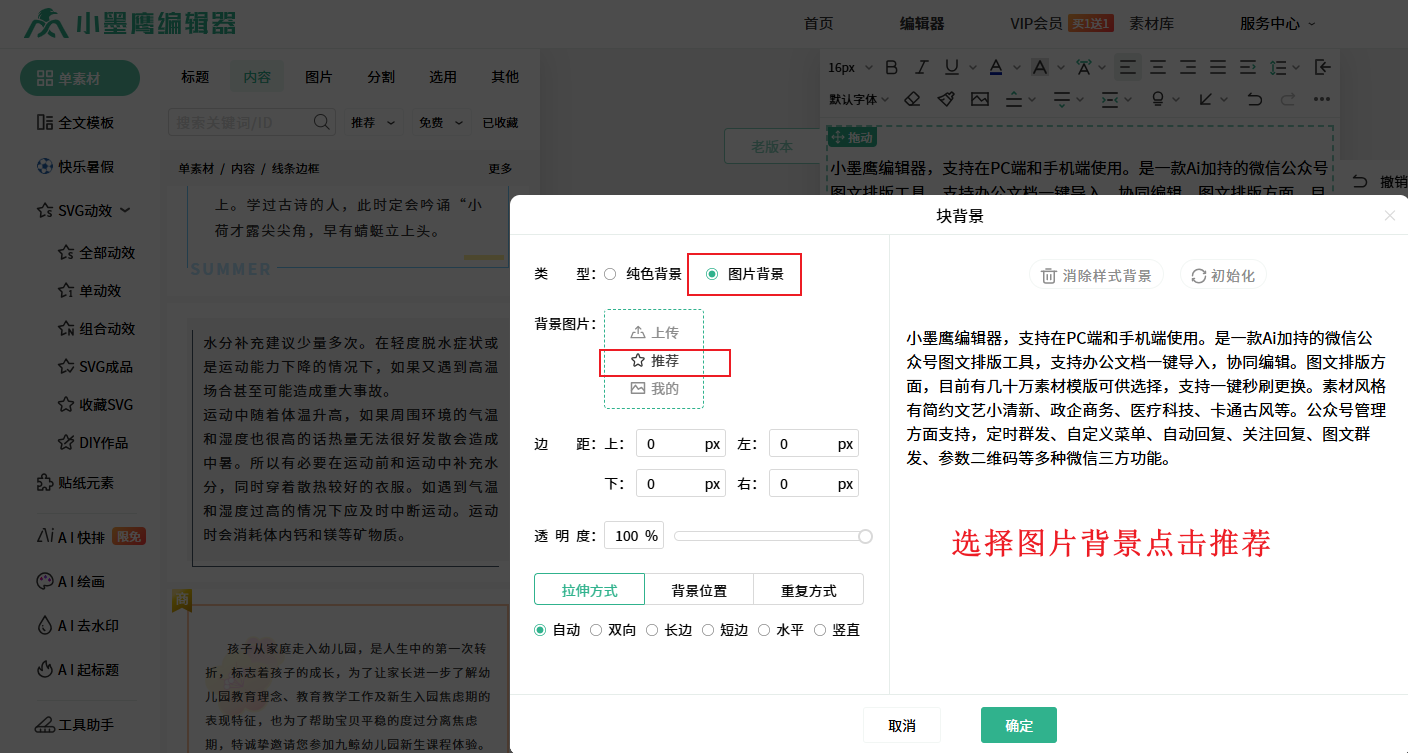Click the line height icon

(1278, 68)
